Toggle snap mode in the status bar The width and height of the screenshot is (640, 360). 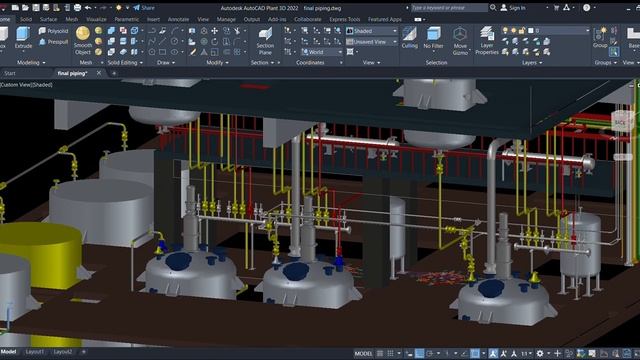click(x=391, y=353)
